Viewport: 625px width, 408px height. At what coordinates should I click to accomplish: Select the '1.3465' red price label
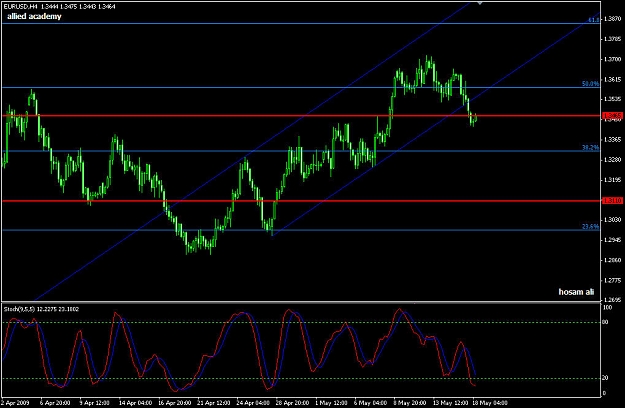tap(613, 116)
